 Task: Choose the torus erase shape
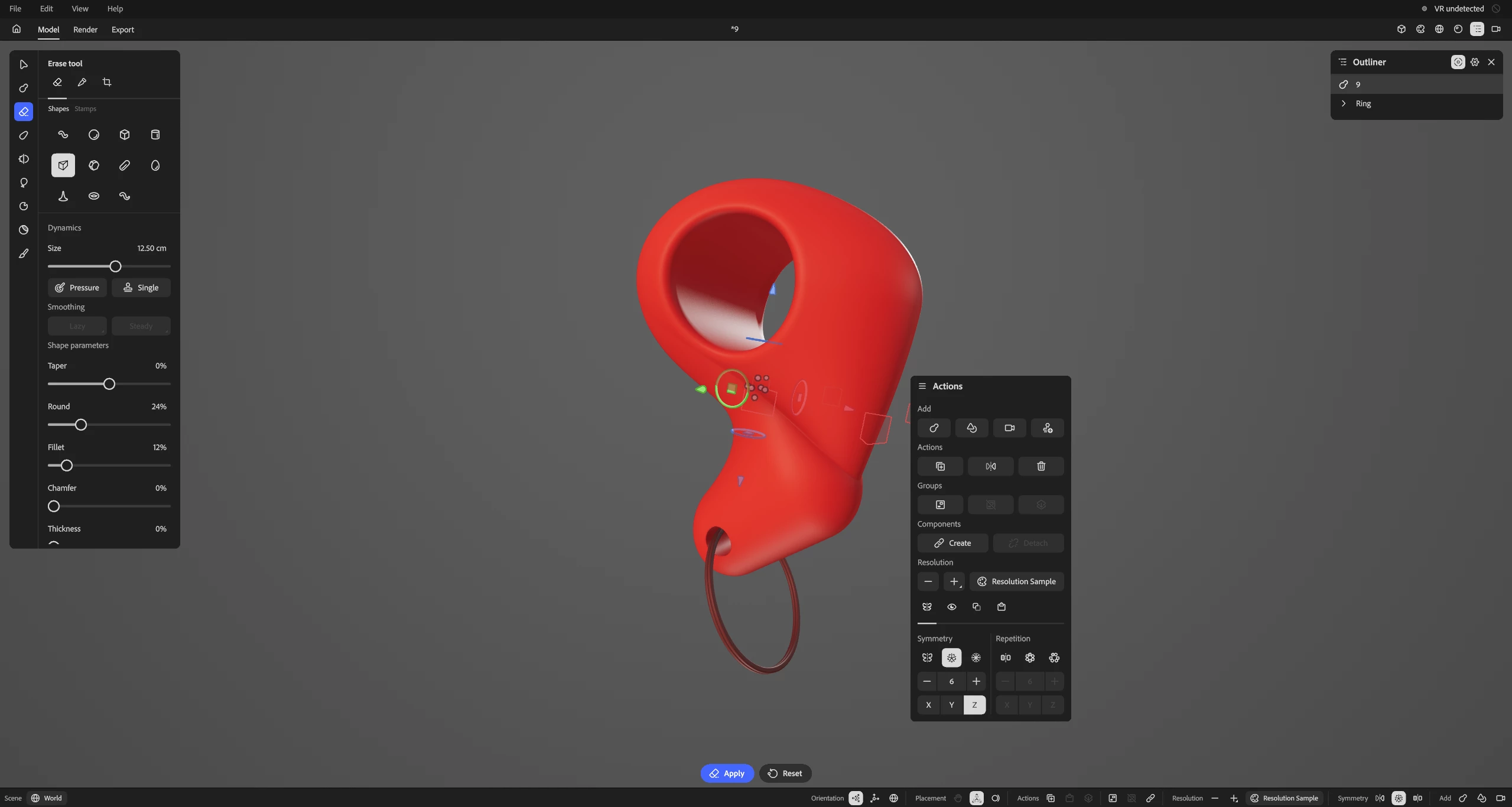(x=94, y=196)
